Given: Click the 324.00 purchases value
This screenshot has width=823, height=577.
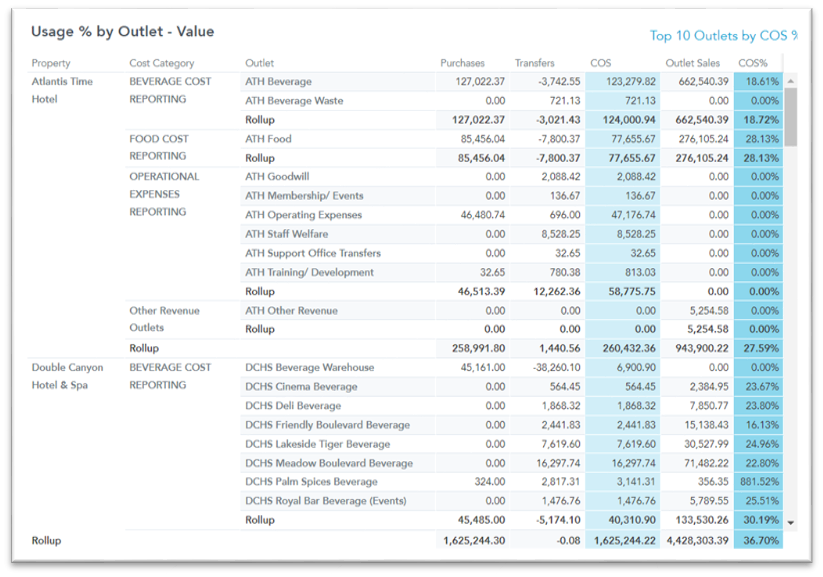Looking at the screenshot, I should pos(490,482).
